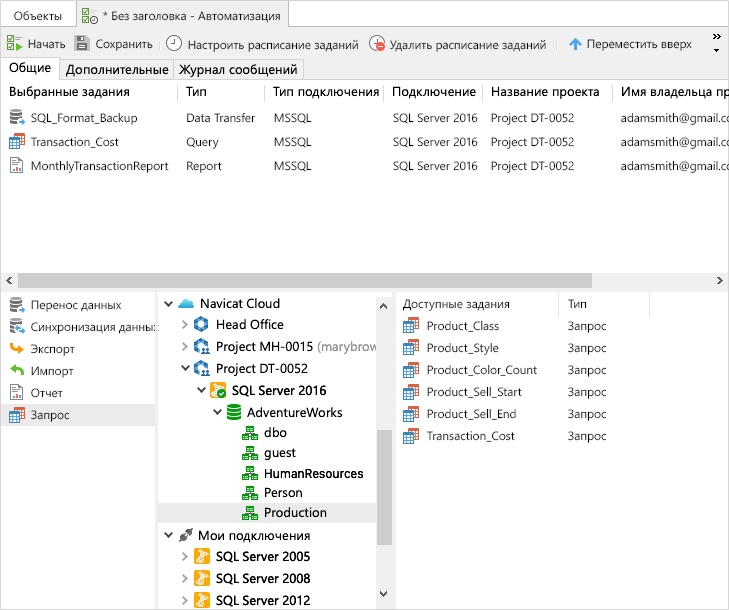Click the MonthlyTransactionReport report icon
Screen dimensions: 729x610
tap(16, 166)
